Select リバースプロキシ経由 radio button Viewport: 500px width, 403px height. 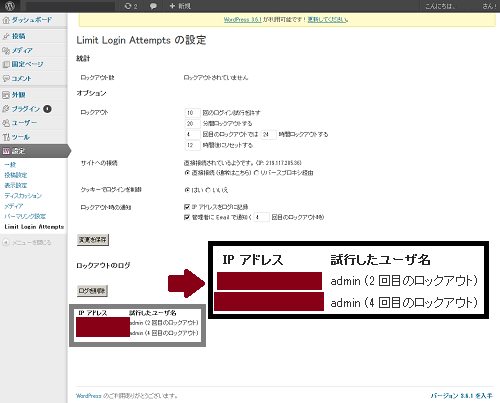256,173
